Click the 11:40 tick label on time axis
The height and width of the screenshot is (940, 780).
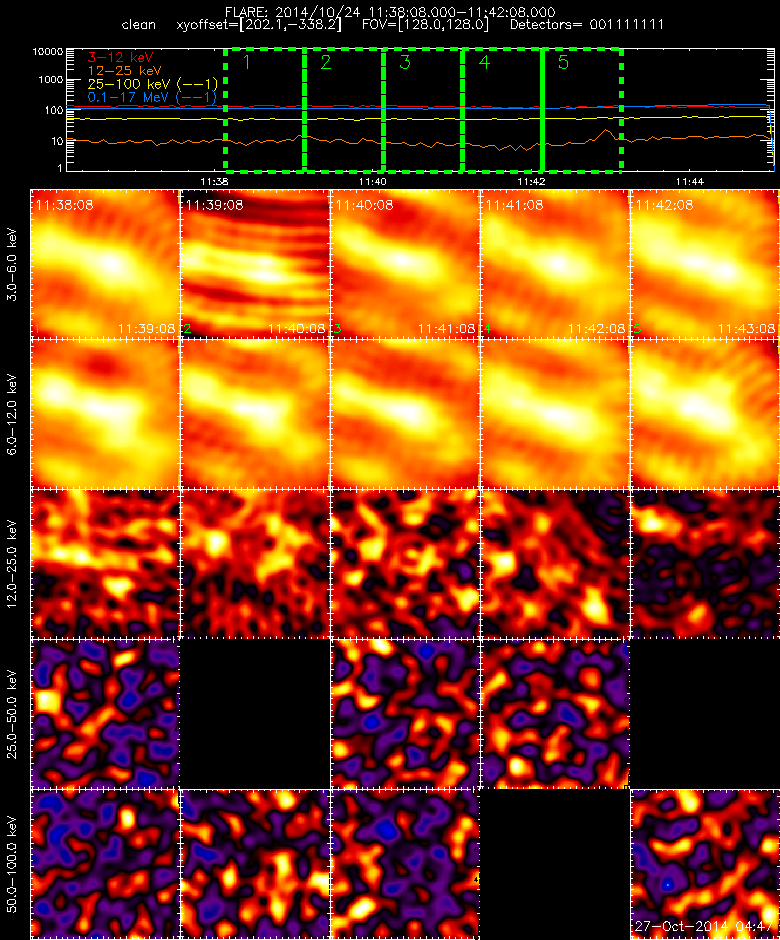(x=372, y=181)
